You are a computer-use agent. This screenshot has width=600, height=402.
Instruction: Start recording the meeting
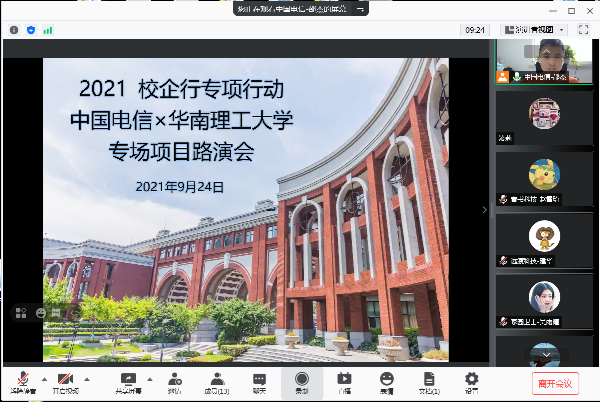302,380
